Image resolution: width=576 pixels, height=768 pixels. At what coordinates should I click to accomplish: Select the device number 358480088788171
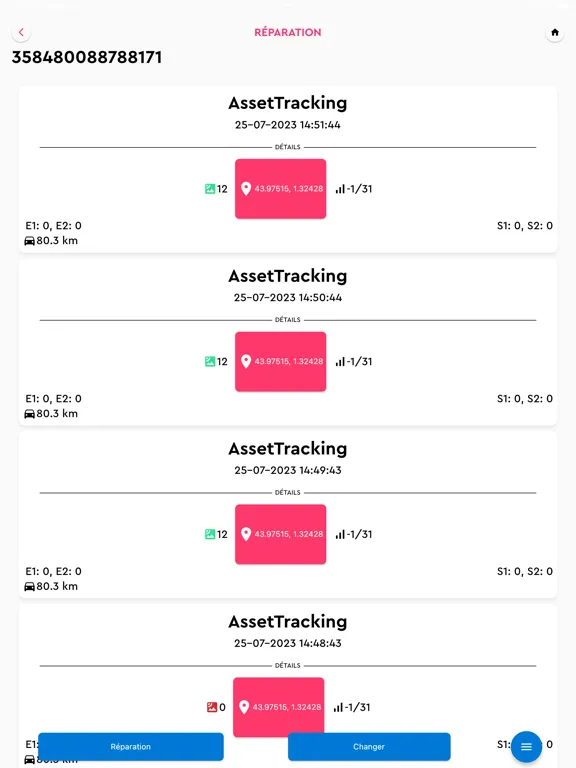click(87, 57)
